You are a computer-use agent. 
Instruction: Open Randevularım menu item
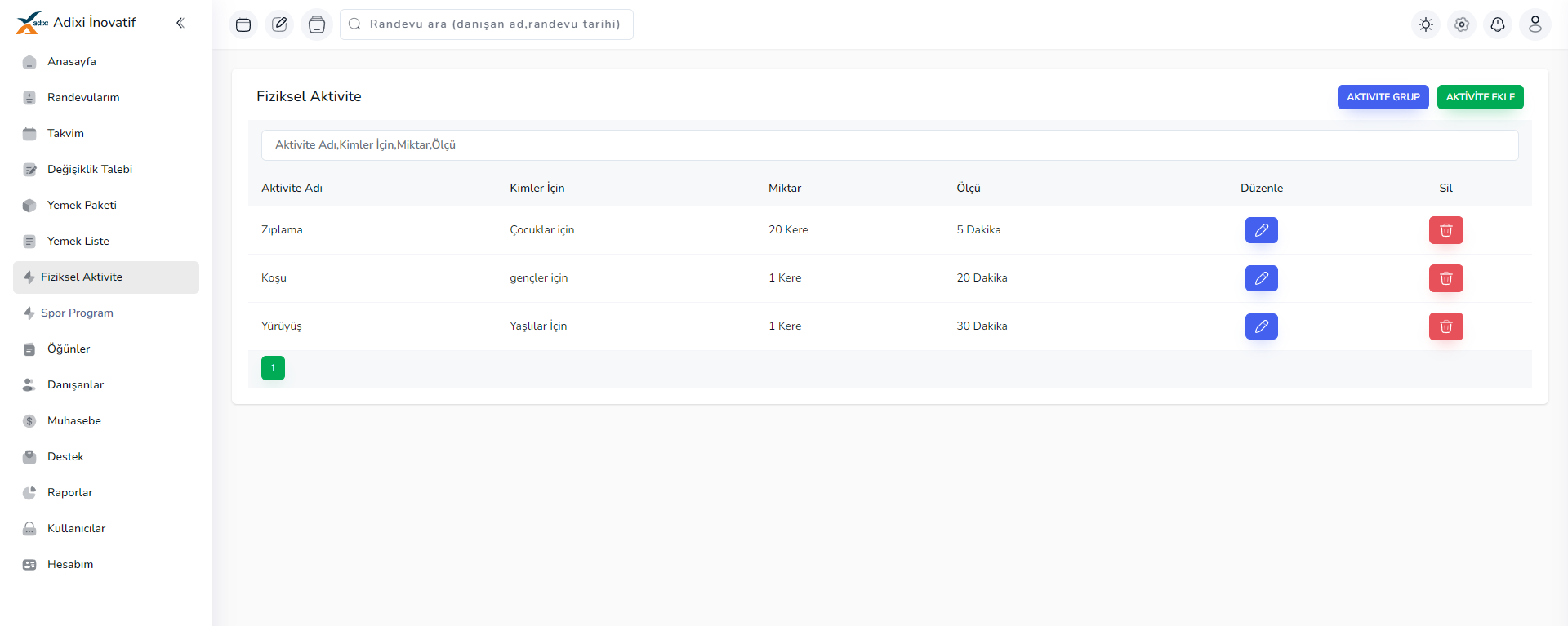pos(106,98)
